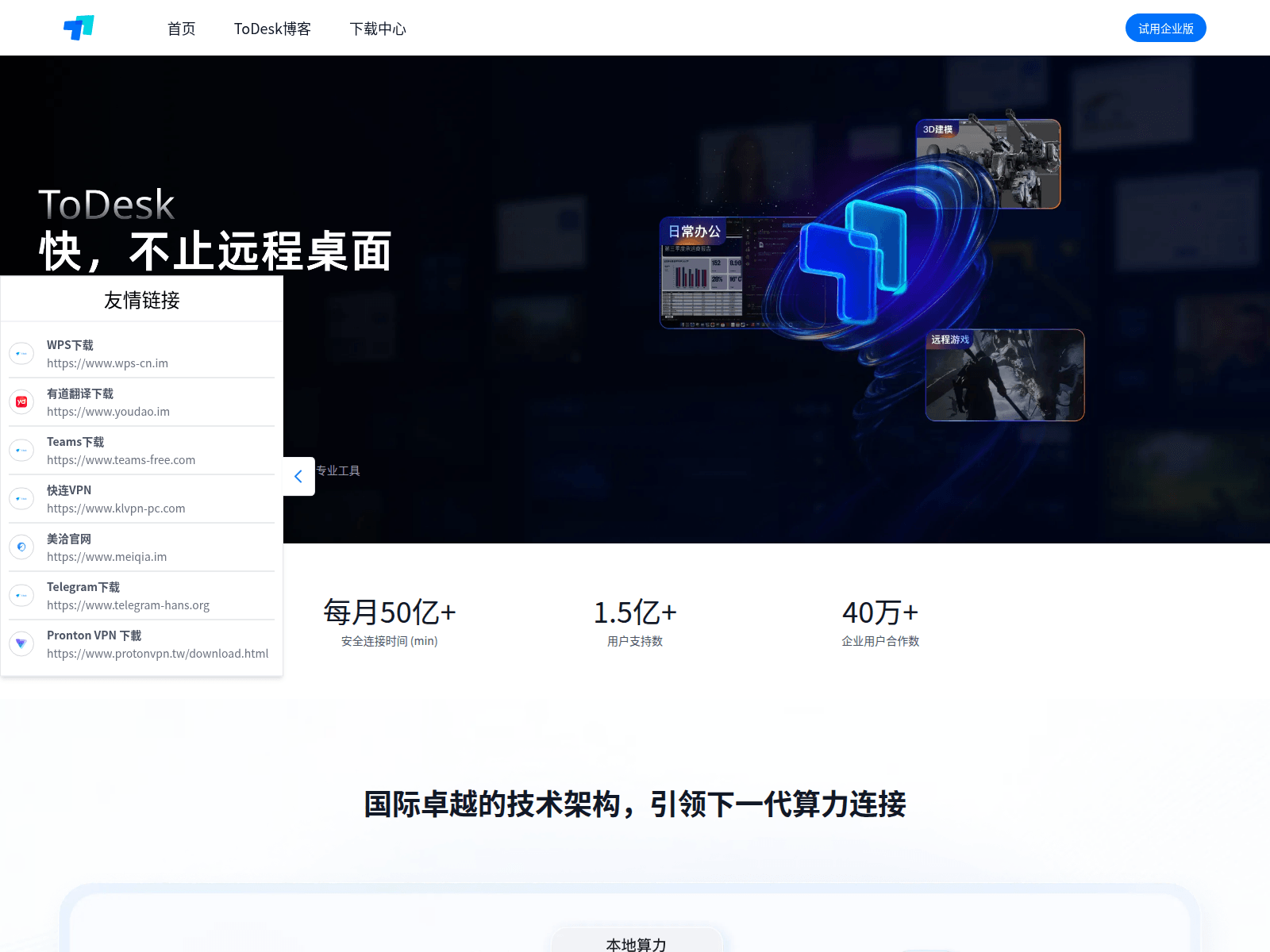This screenshot has height=952, width=1270.
Task: Click the Teams下载 row icon
Action: [x=21, y=450]
